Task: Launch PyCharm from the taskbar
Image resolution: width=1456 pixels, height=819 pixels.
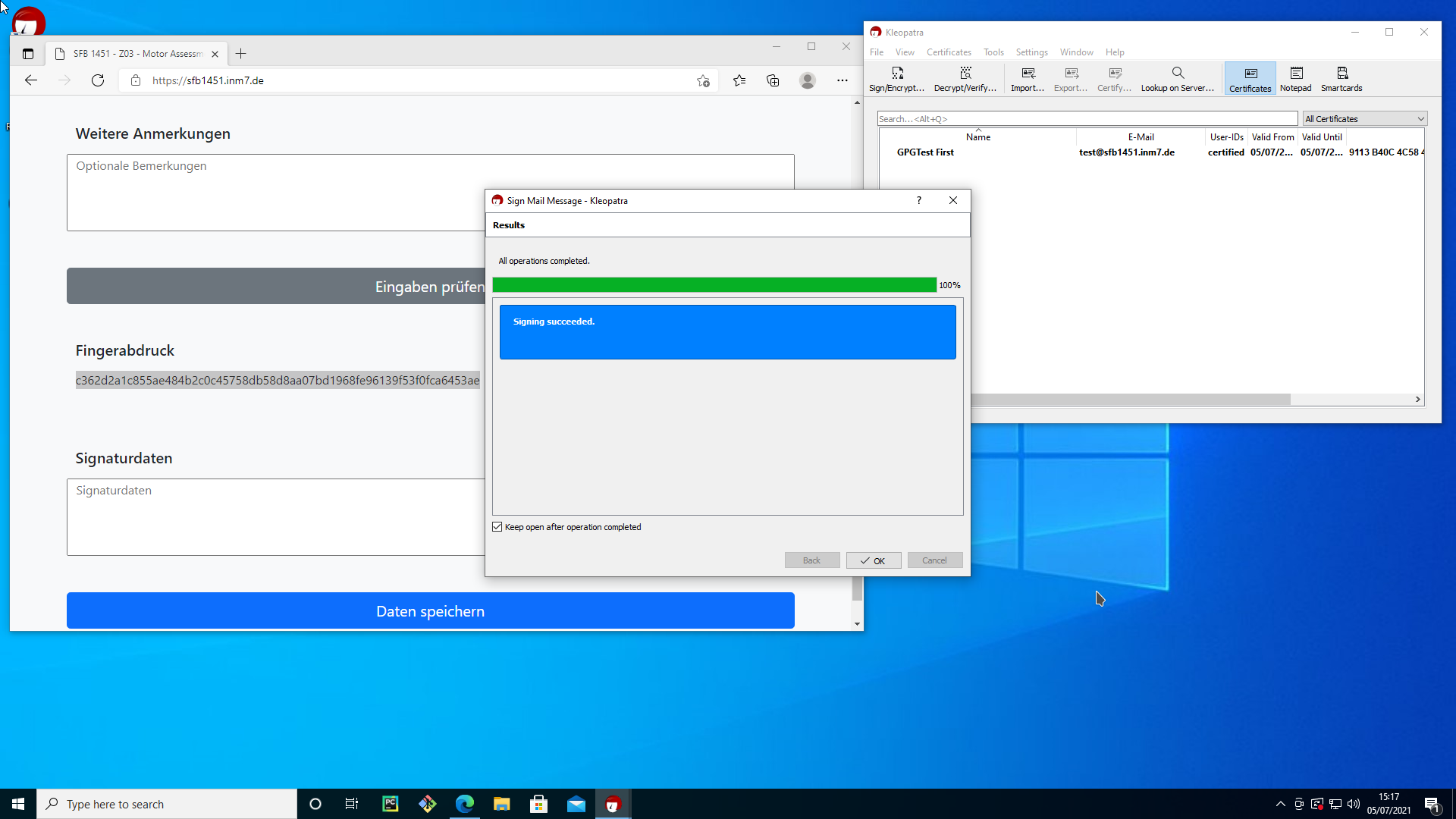Action: pyautogui.click(x=391, y=804)
